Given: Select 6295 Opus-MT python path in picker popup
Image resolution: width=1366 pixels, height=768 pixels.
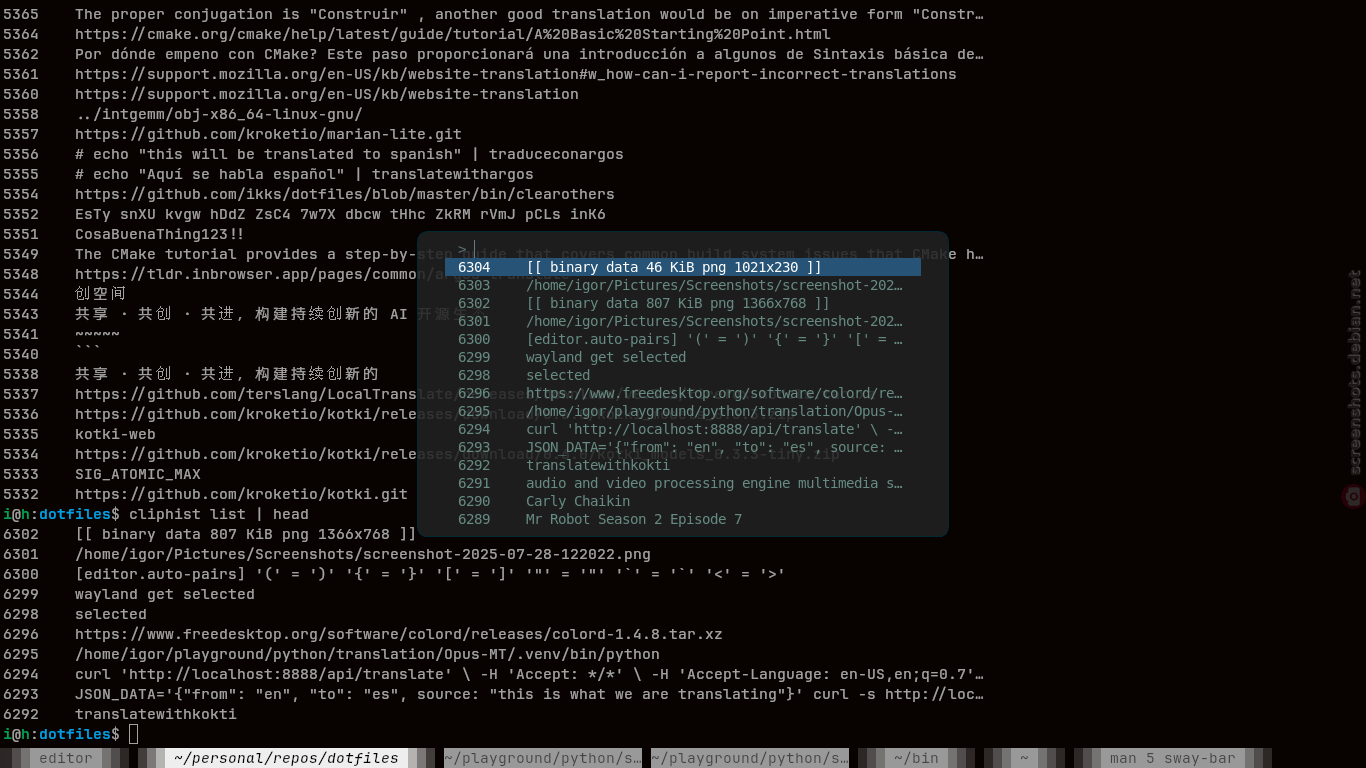Looking at the screenshot, I should pos(681,411).
